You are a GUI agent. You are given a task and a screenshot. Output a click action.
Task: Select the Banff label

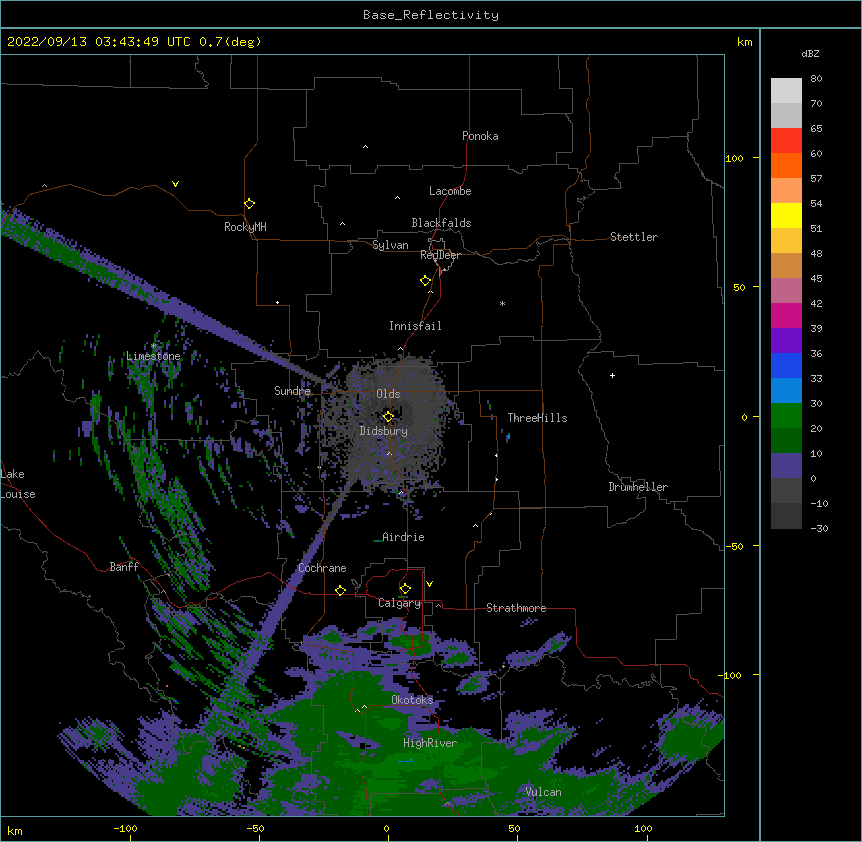tap(124, 567)
